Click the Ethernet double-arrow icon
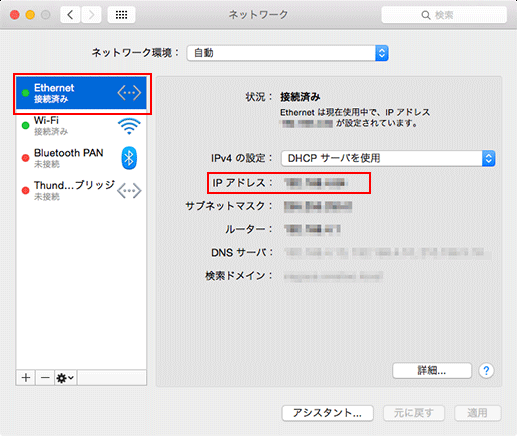517x436 pixels. pos(129,93)
